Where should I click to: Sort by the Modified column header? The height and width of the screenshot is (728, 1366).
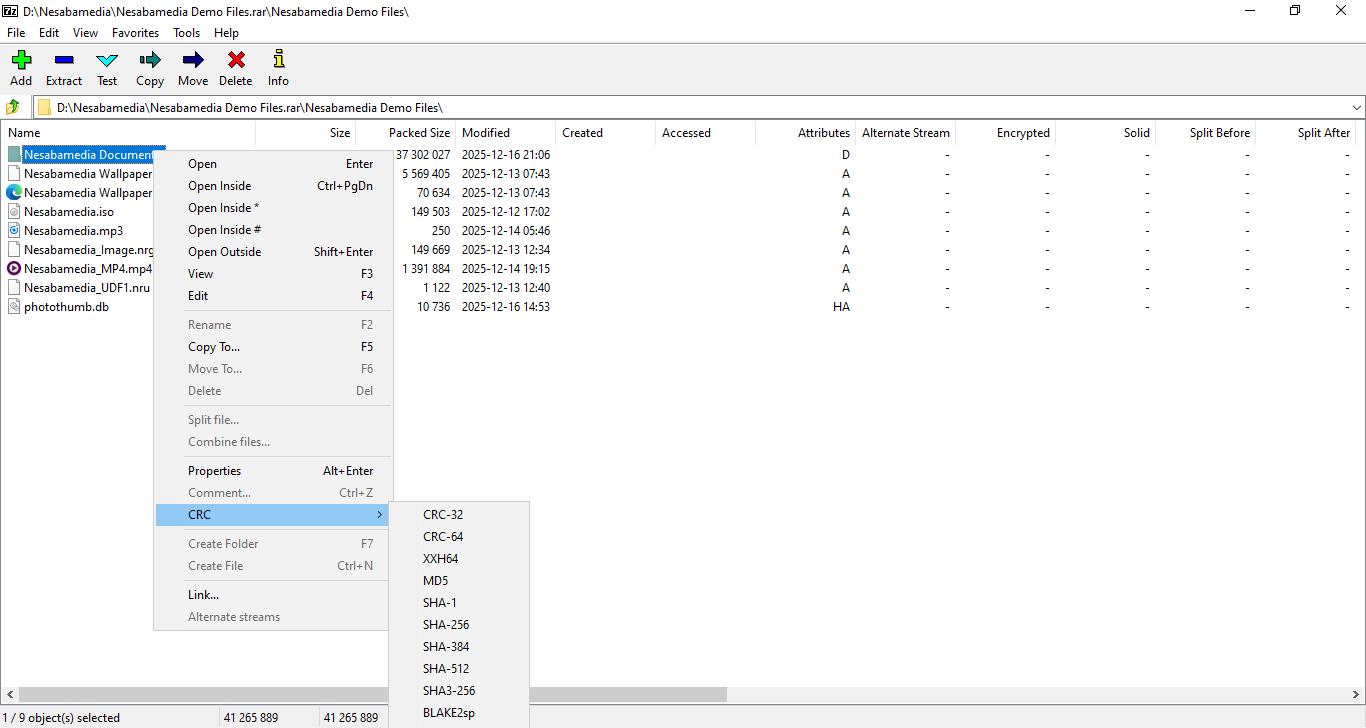[x=486, y=133]
